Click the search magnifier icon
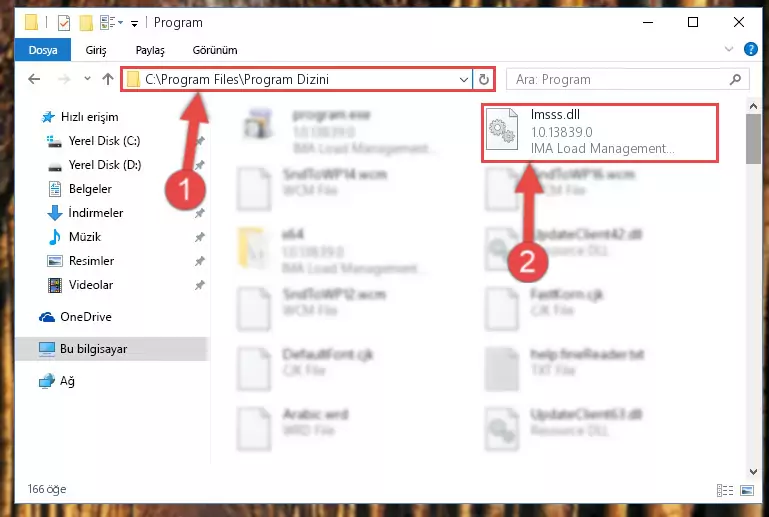 coord(735,79)
